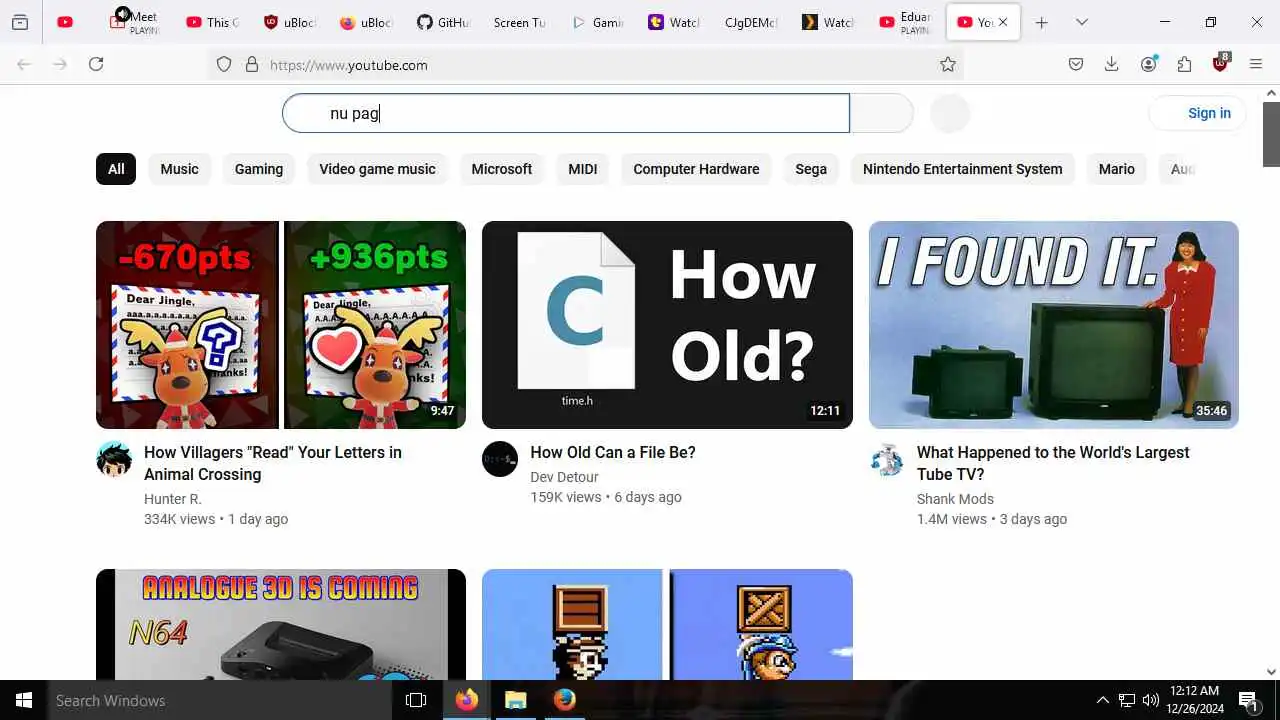Open the Hunter R. channel name link
This screenshot has height=720, width=1280.
tap(173, 499)
